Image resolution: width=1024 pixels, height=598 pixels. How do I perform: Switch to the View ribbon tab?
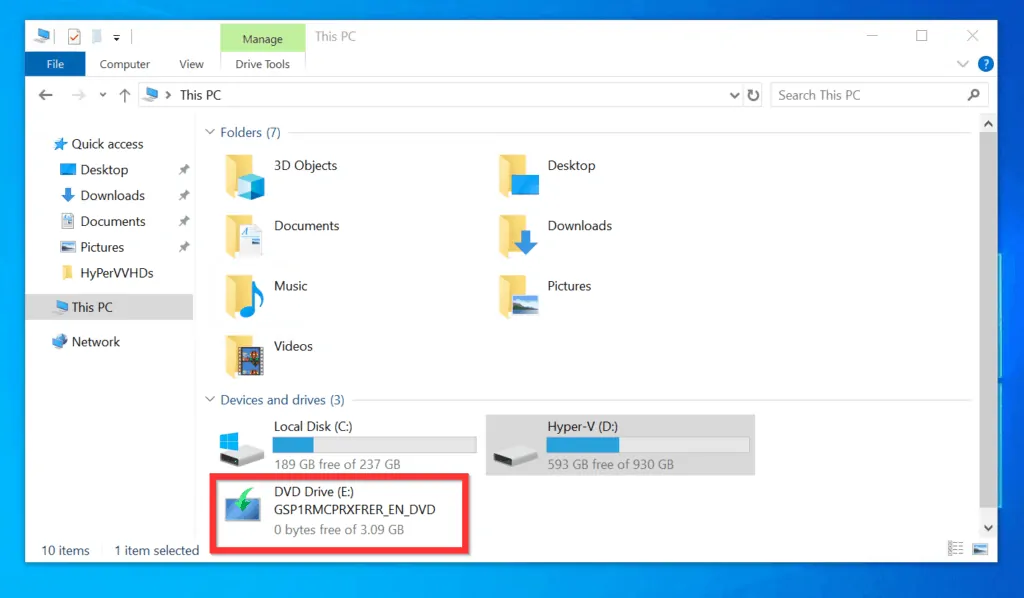tap(191, 64)
